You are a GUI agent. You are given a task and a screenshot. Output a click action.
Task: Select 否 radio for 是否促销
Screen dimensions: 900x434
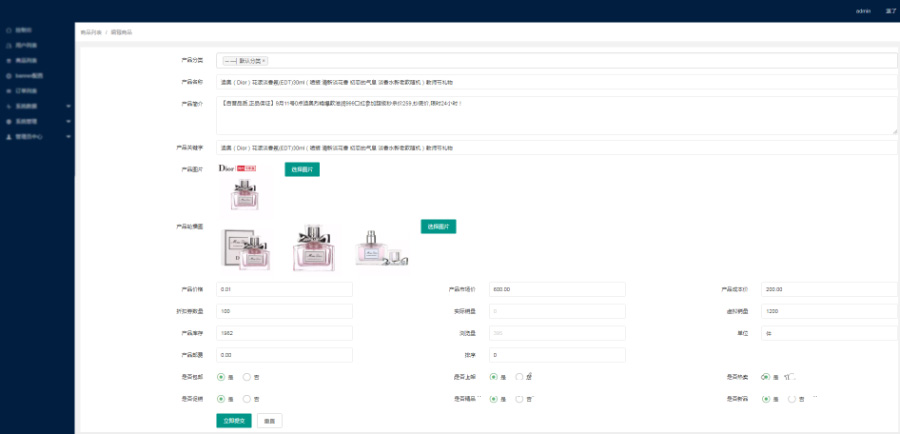(247, 398)
